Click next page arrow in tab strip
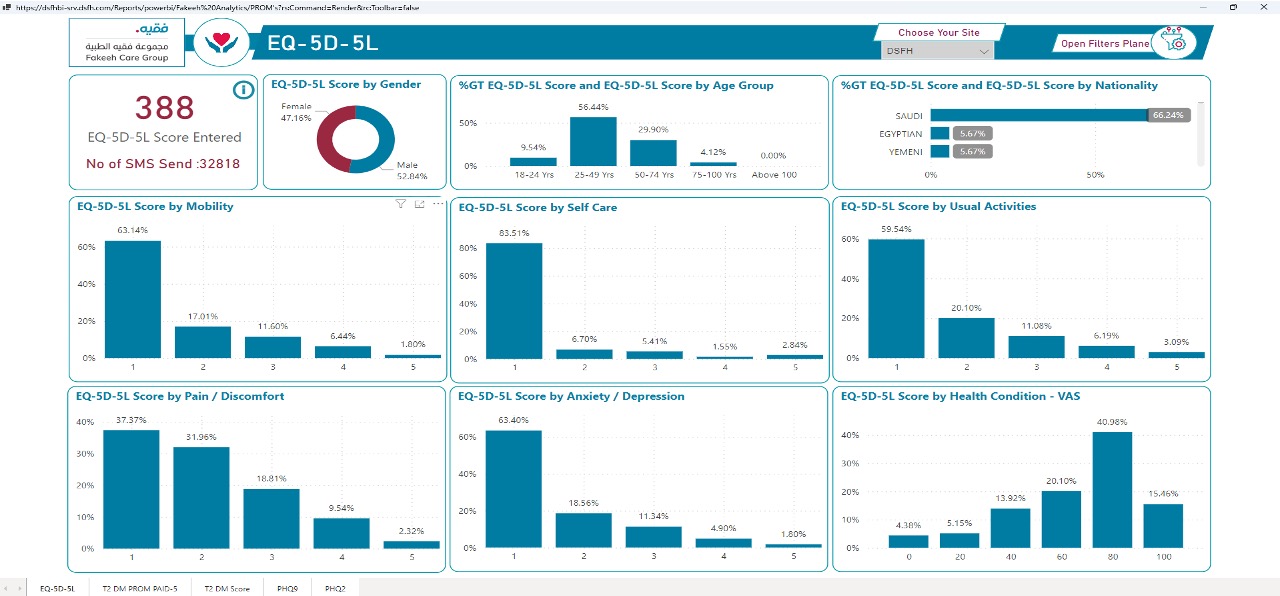The width and height of the screenshot is (1280, 596). (x=19, y=588)
